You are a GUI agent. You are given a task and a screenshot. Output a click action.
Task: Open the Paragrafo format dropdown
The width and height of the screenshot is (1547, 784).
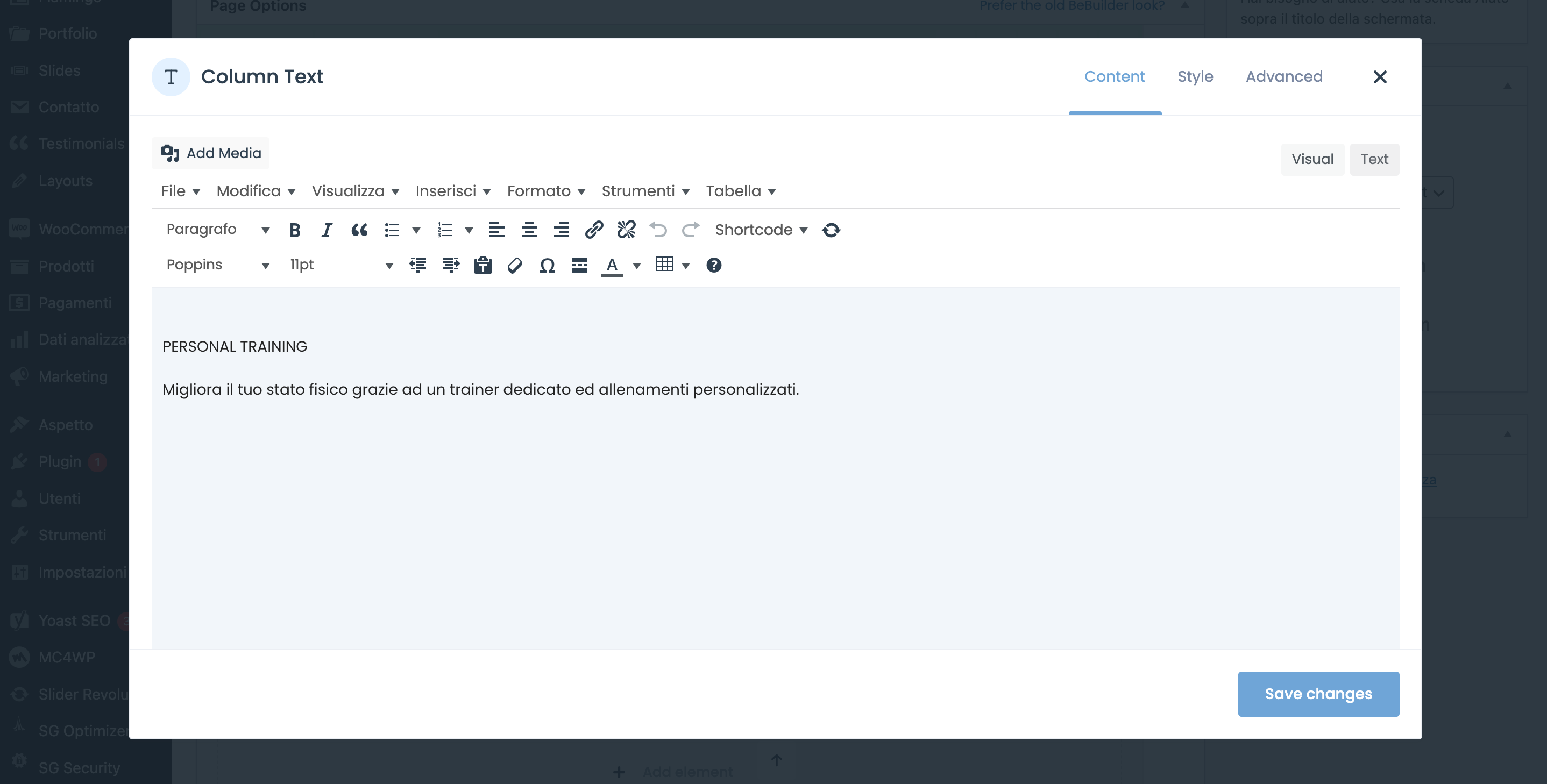(217, 229)
